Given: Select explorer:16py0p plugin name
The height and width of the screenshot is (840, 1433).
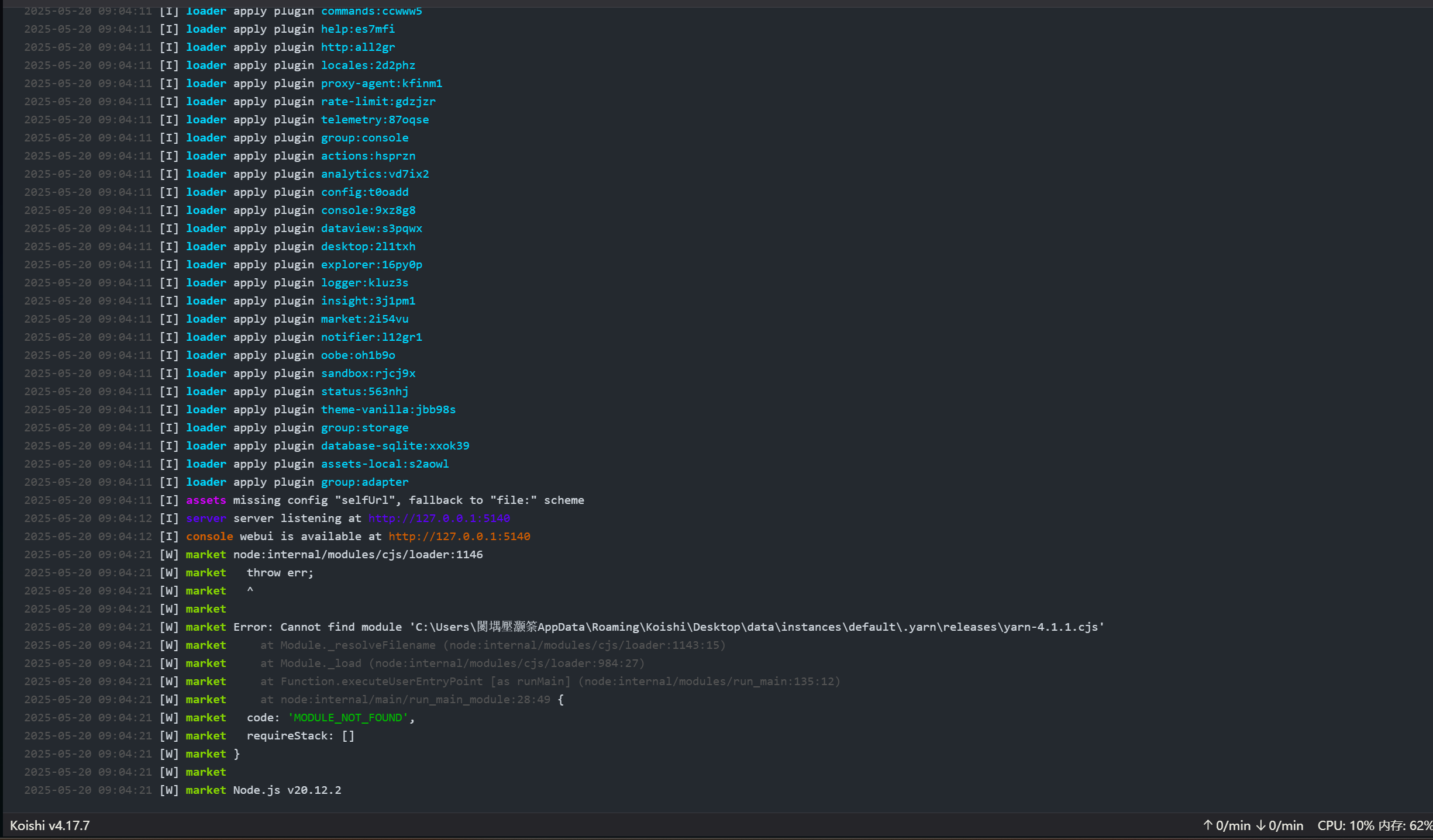Looking at the screenshot, I should [371, 264].
